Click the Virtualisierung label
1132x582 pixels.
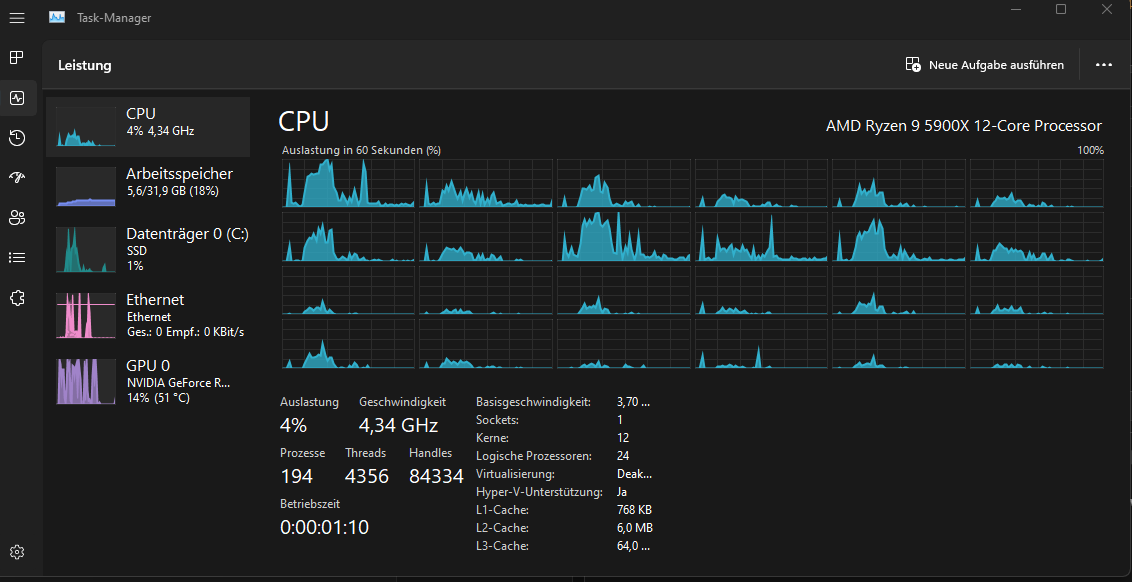pyautogui.click(x=515, y=474)
